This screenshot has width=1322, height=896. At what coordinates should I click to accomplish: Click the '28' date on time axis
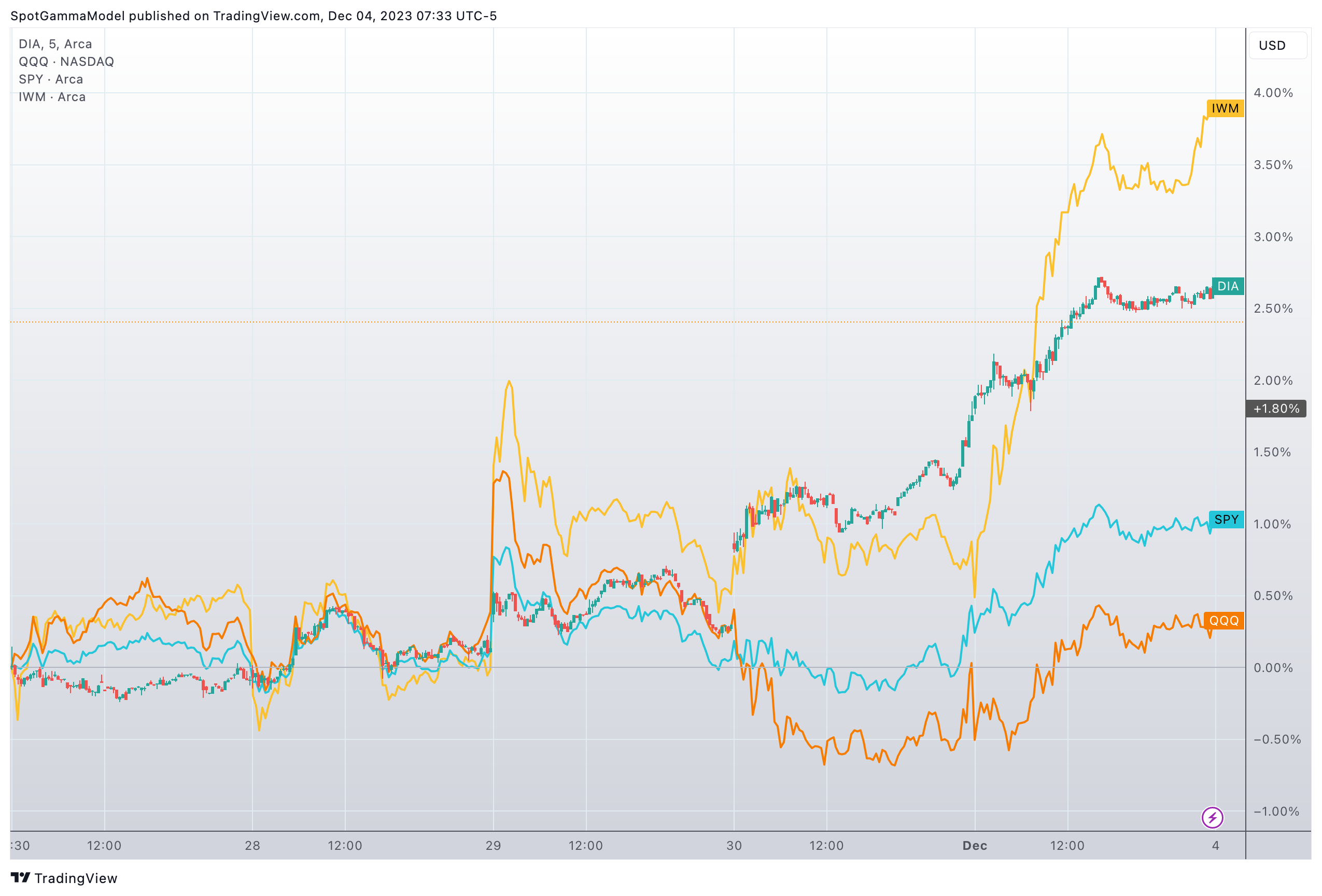click(252, 845)
